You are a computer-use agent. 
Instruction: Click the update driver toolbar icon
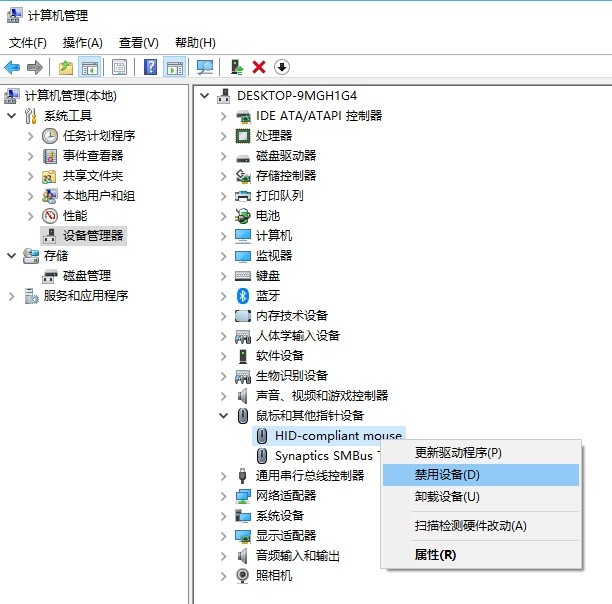(x=237, y=68)
